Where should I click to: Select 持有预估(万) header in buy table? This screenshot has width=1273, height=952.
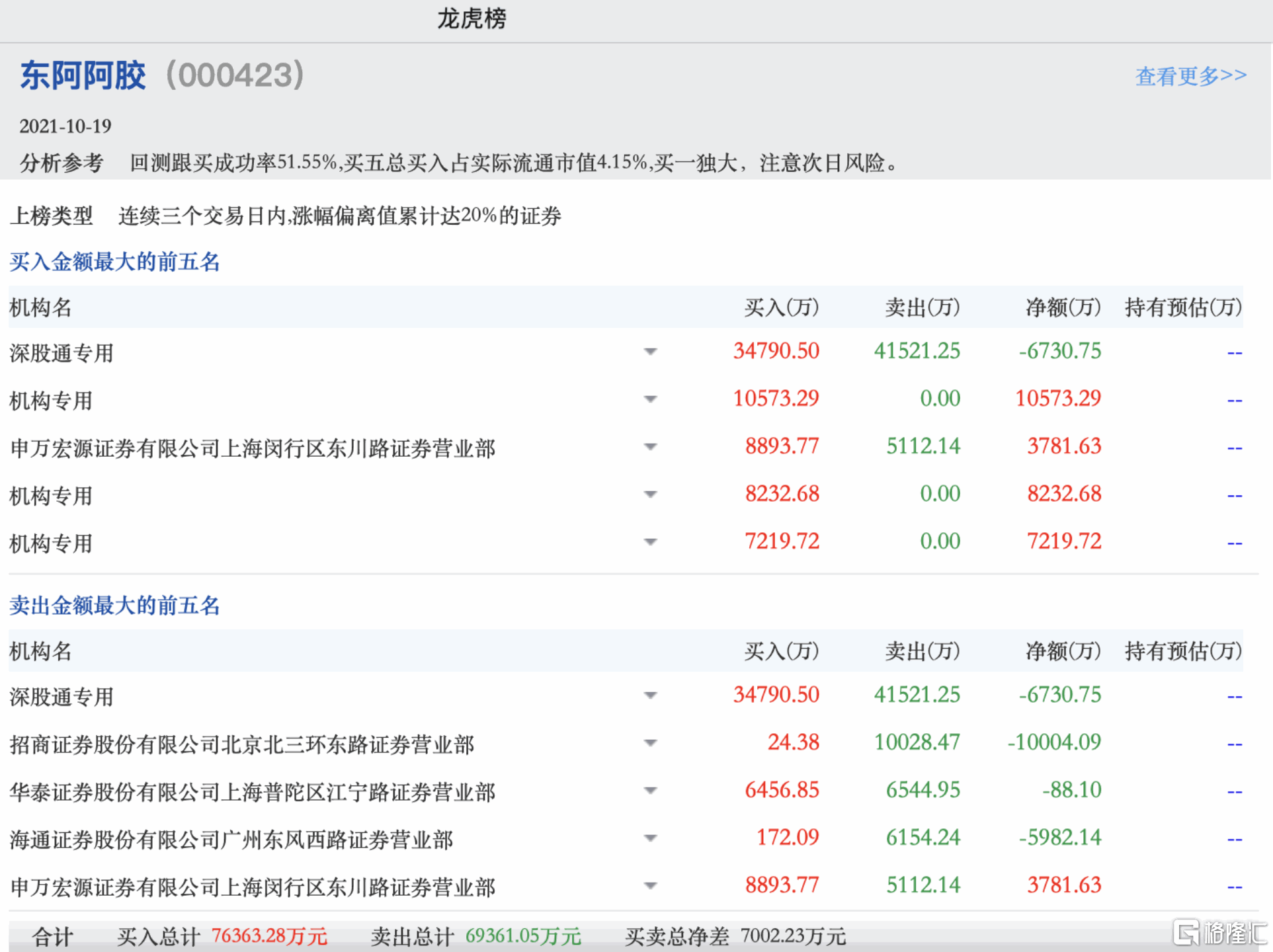[1184, 307]
